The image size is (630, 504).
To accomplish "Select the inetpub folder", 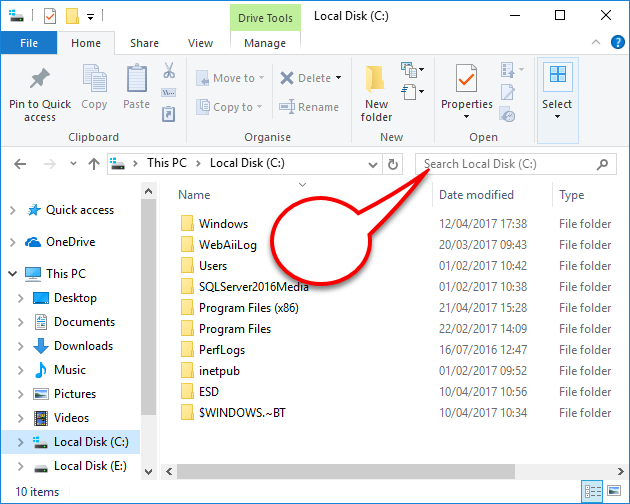I will pyautogui.click(x=210, y=371).
